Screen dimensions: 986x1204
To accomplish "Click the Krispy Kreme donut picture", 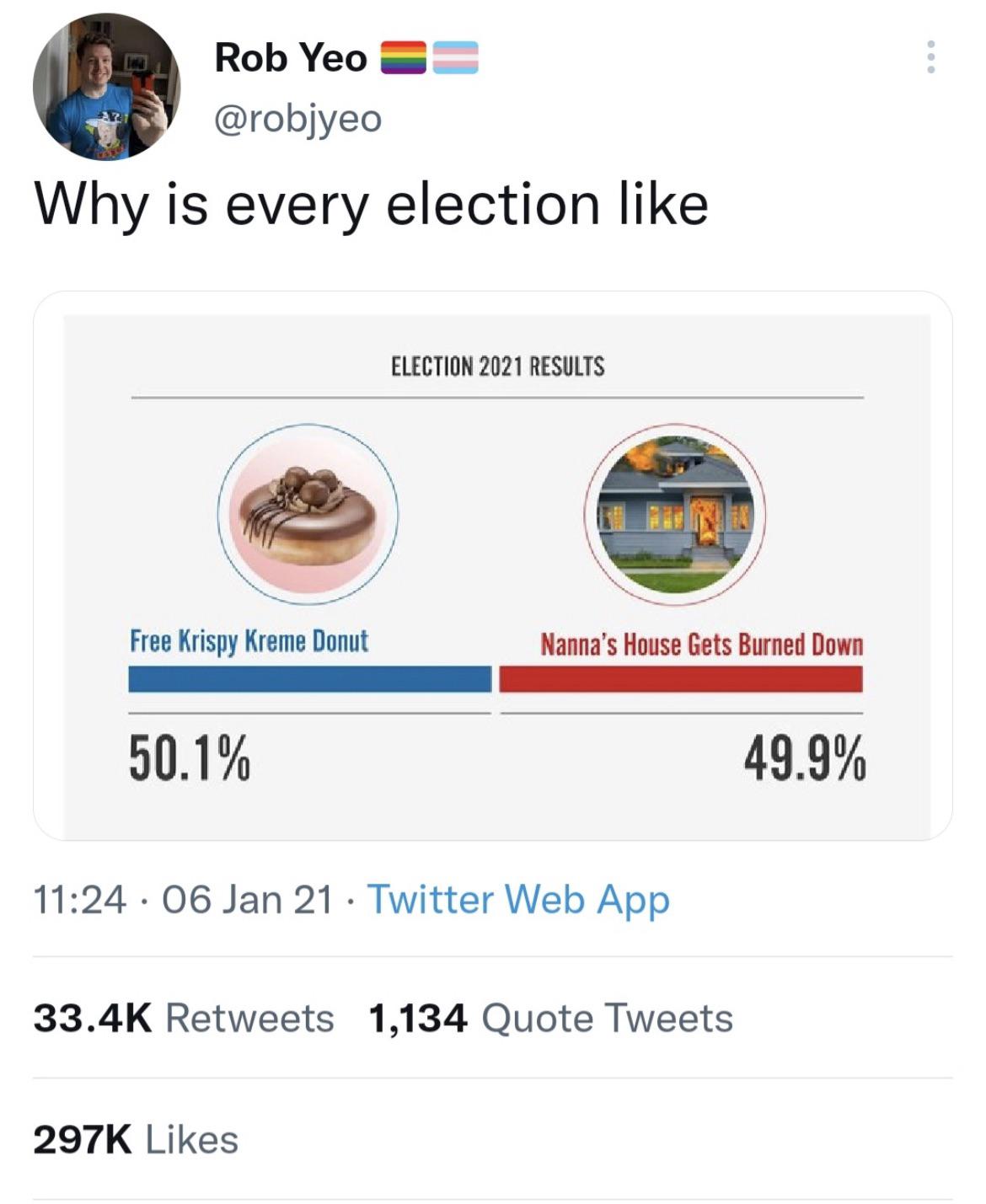I will (x=308, y=514).
